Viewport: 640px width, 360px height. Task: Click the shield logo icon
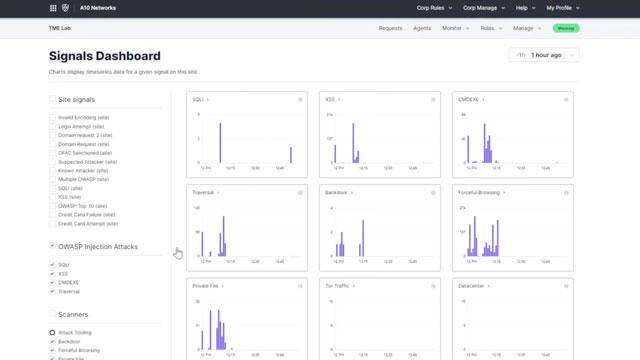tap(65, 8)
